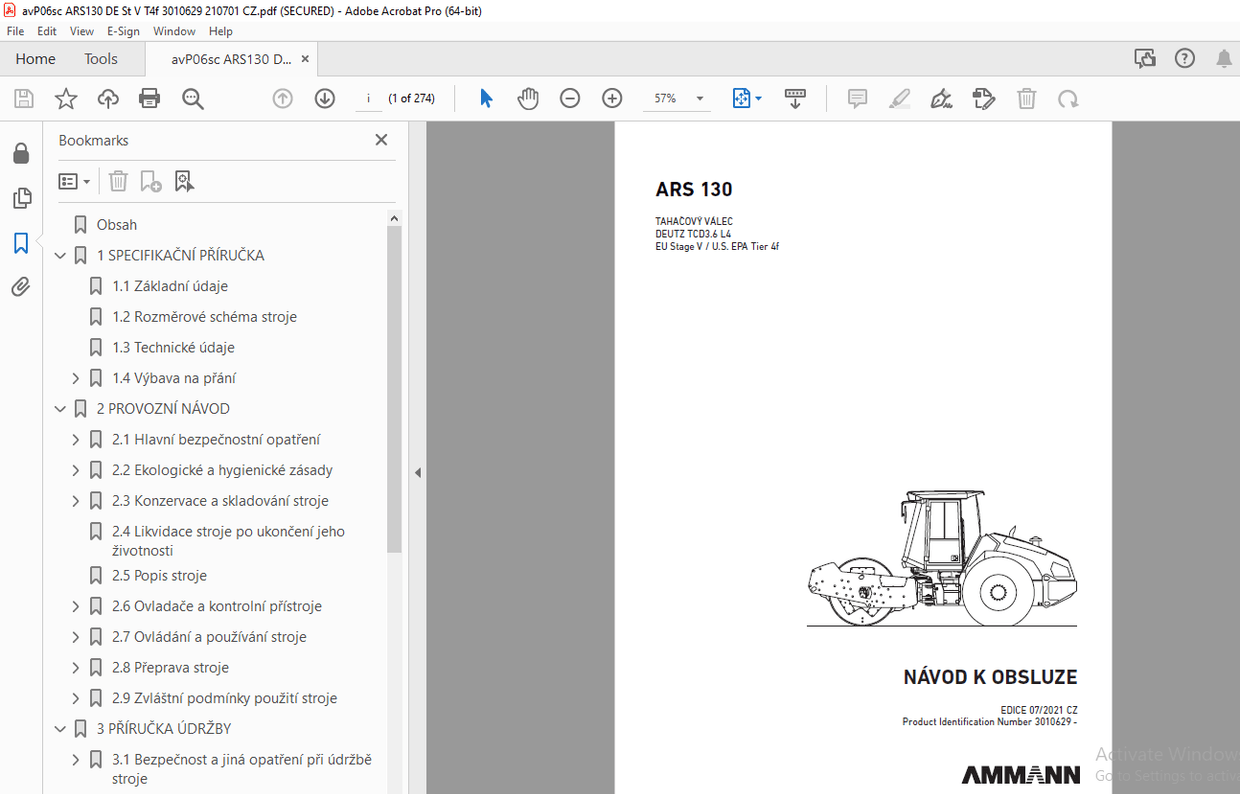Select the Hand tool
The width and height of the screenshot is (1240, 794).
[x=527, y=98]
